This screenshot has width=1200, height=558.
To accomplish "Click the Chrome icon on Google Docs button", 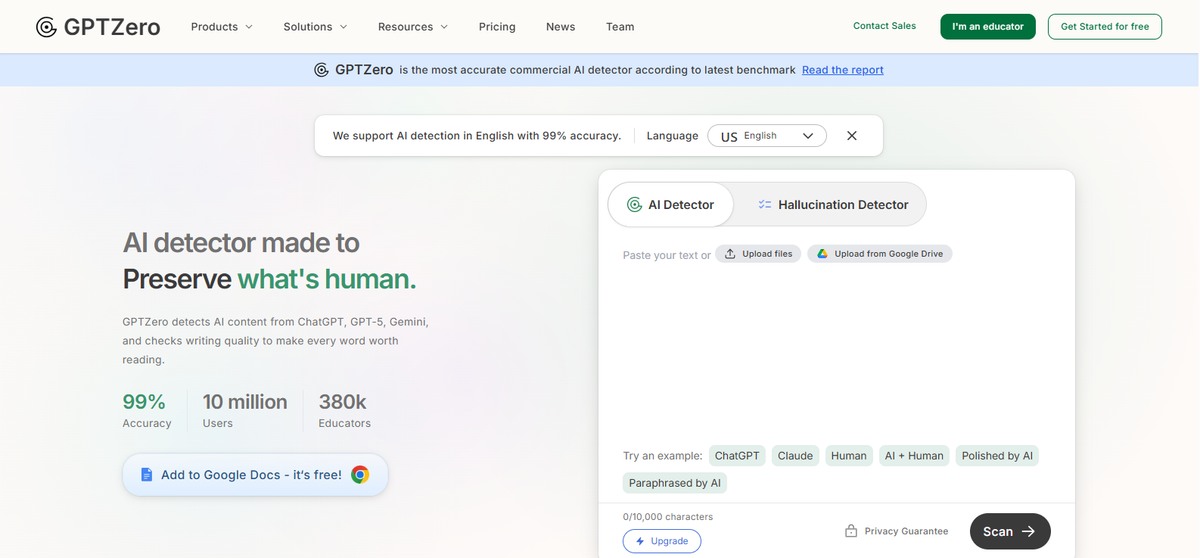I will (360, 475).
